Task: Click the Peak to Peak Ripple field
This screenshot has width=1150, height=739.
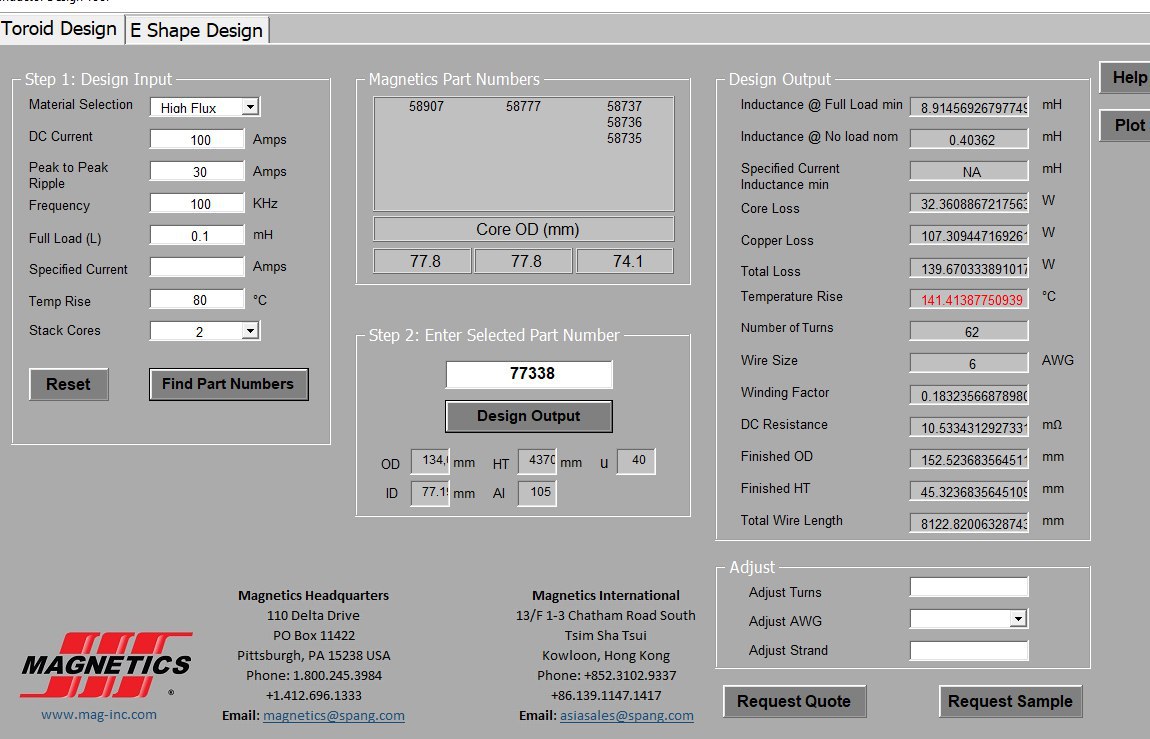Action: [197, 172]
